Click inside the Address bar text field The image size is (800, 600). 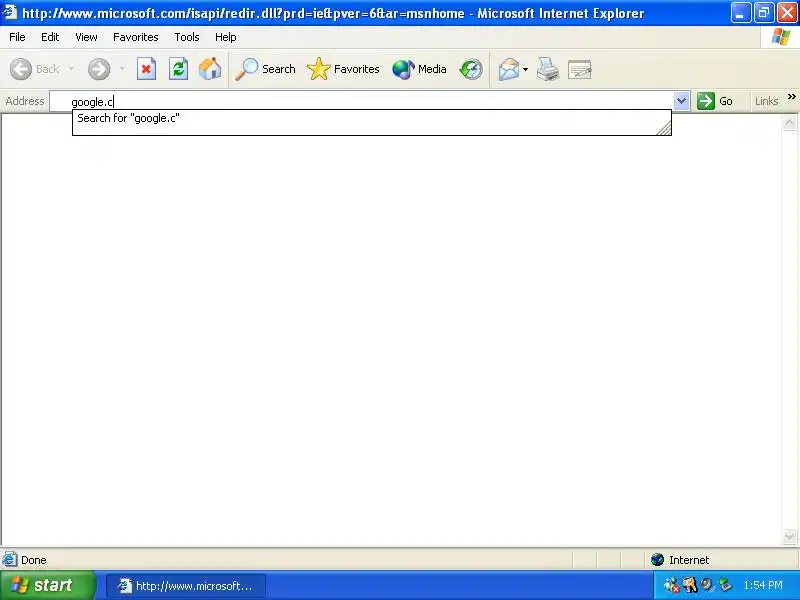[x=362, y=102]
